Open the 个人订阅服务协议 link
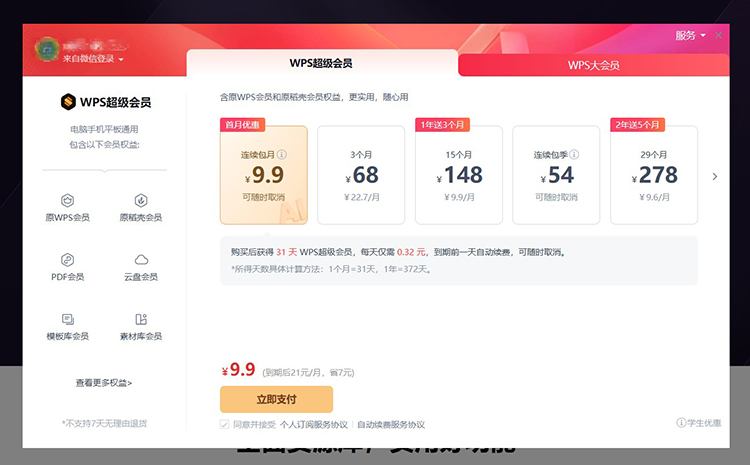 tap(314, 424)
